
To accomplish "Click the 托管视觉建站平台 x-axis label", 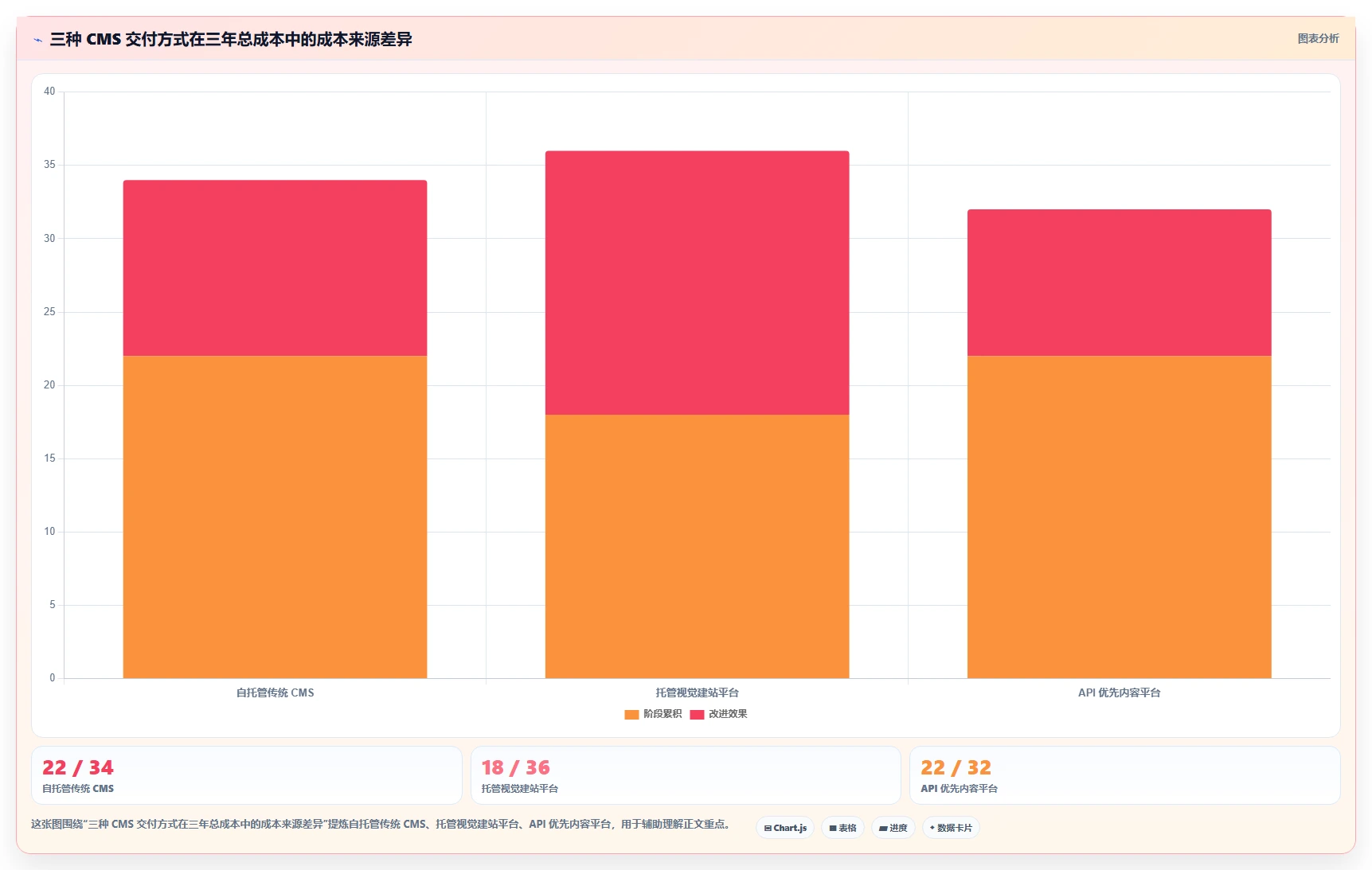I will coord(697,692).
